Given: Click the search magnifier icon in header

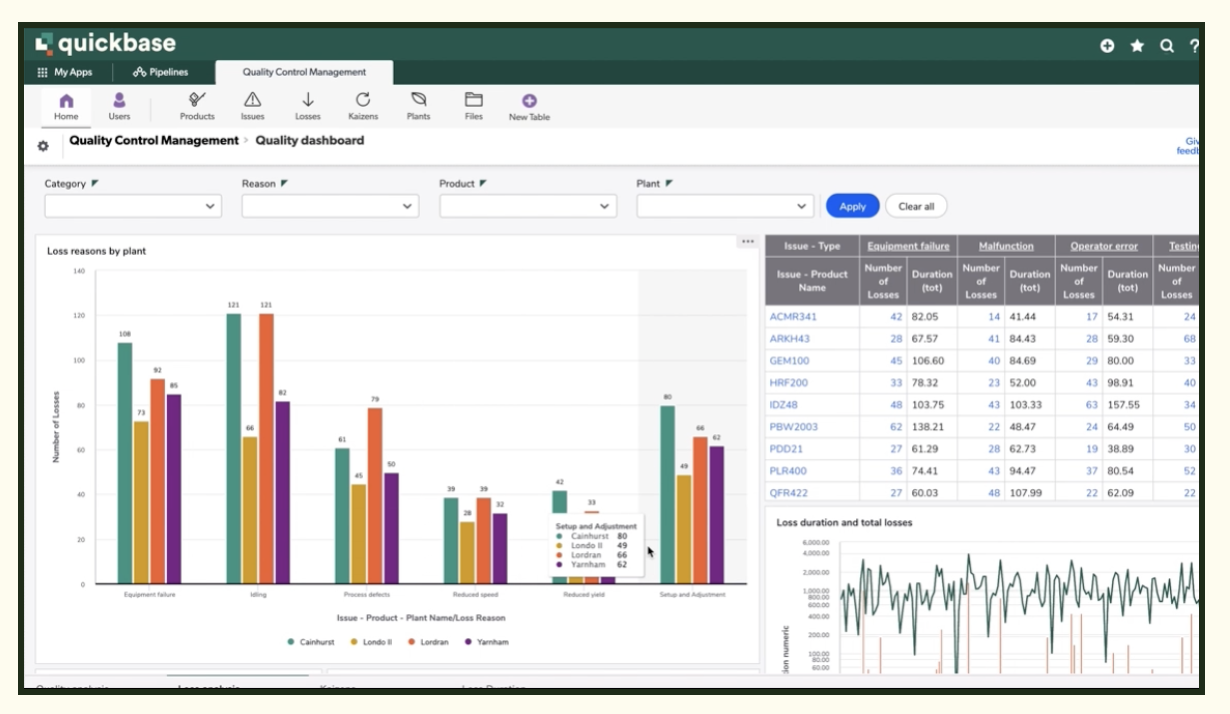Looking at the screenshot, I should 1166,46.
